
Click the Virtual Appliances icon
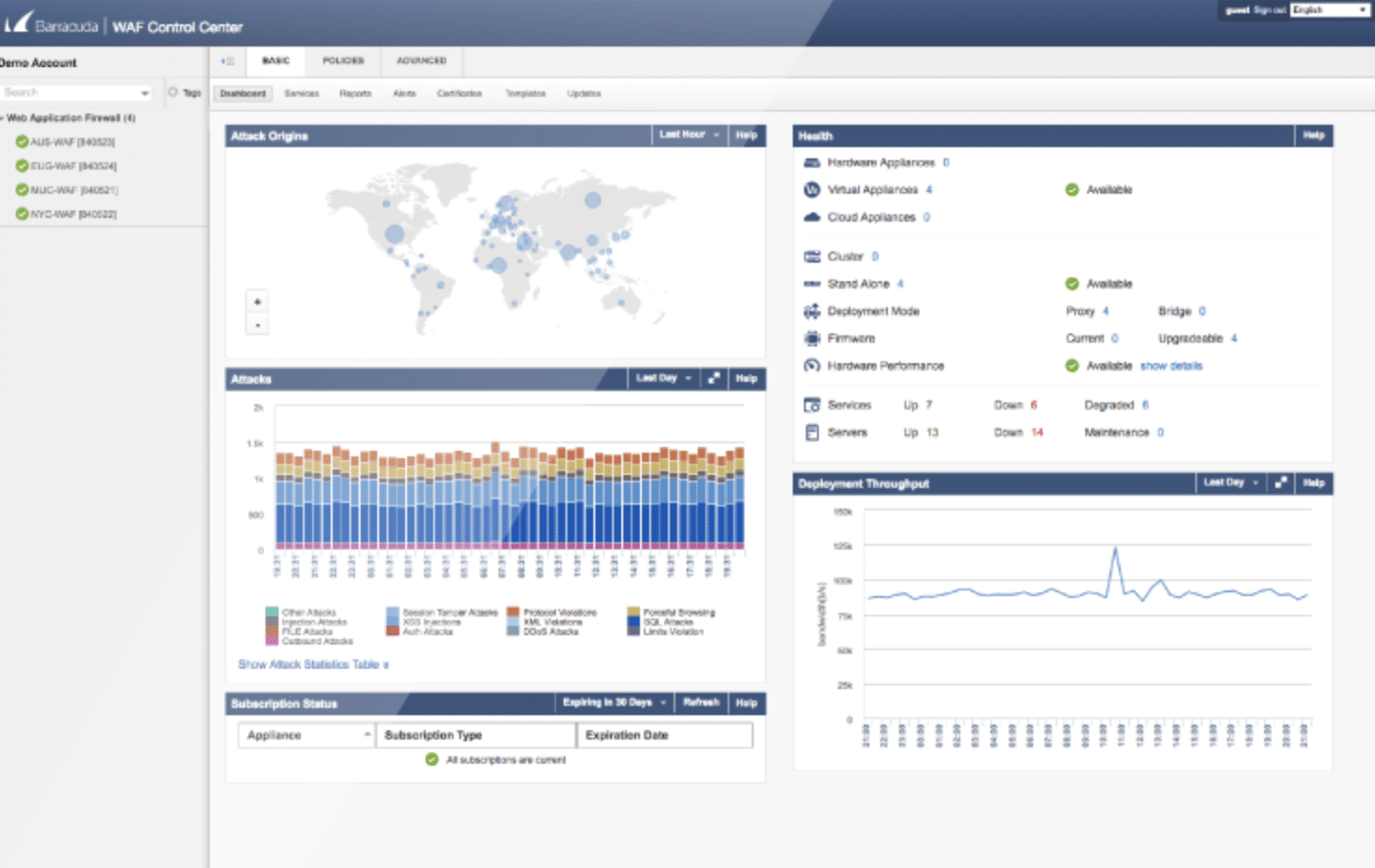(x=811, y=190)
